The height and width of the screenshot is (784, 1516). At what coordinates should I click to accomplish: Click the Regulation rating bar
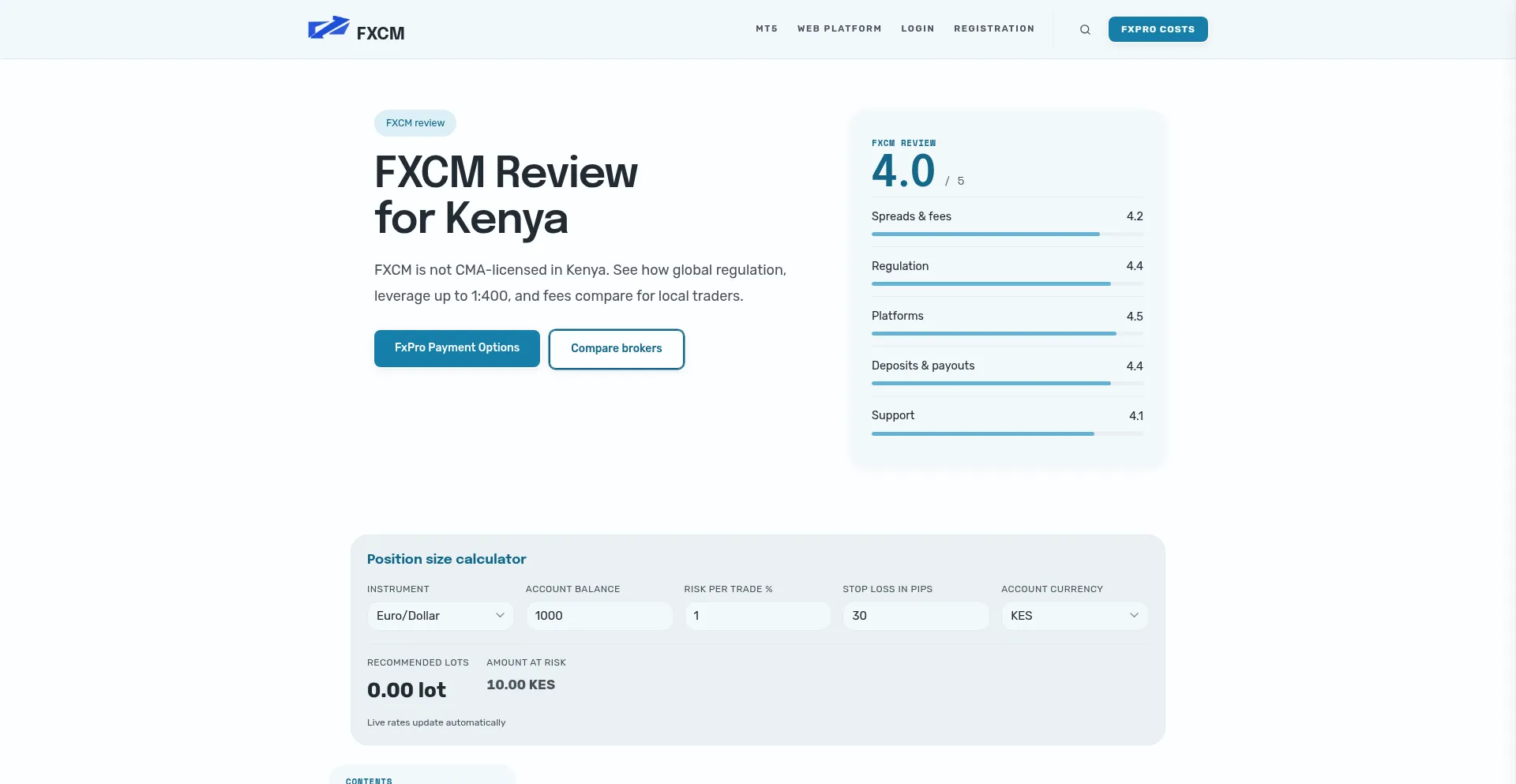click(1008, 283)
